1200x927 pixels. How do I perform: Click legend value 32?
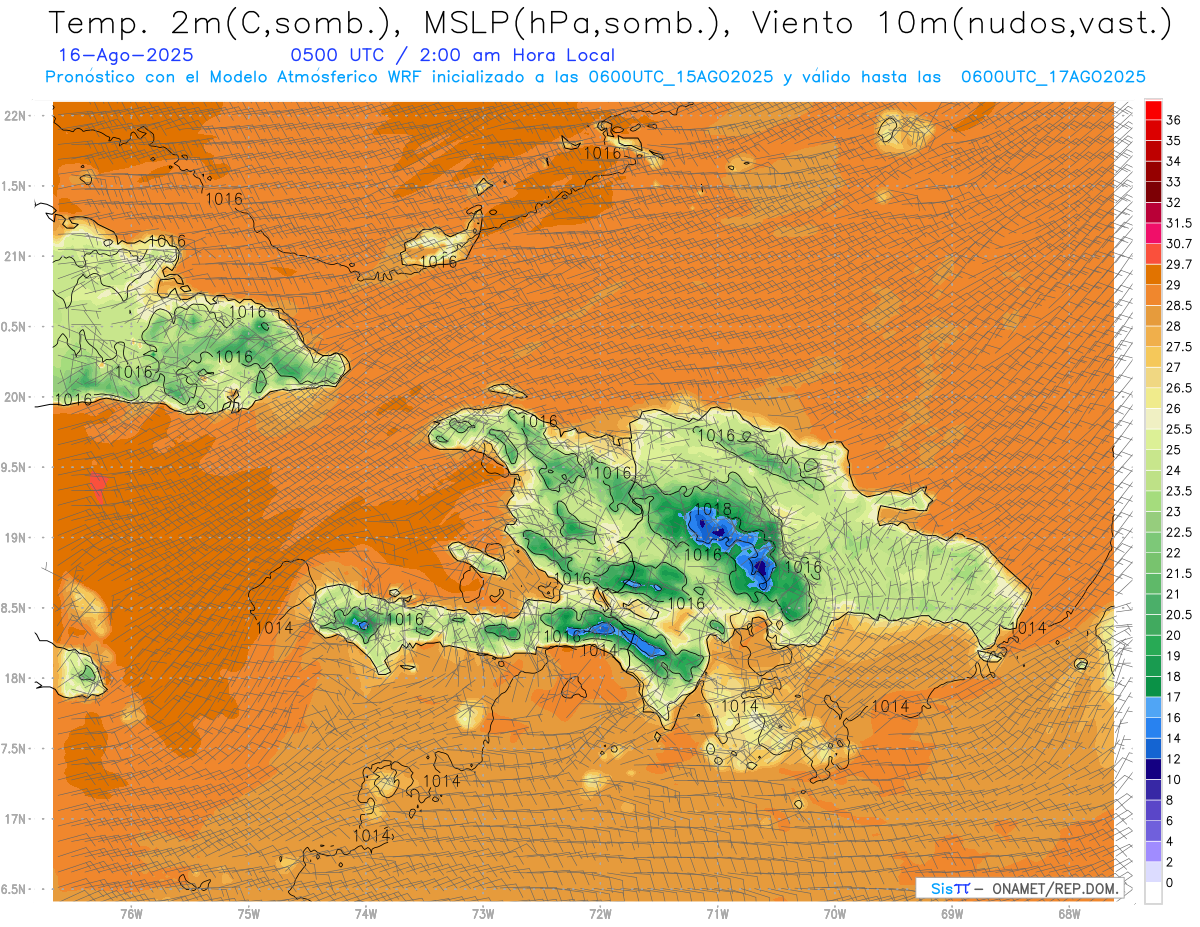[1174, 202]
